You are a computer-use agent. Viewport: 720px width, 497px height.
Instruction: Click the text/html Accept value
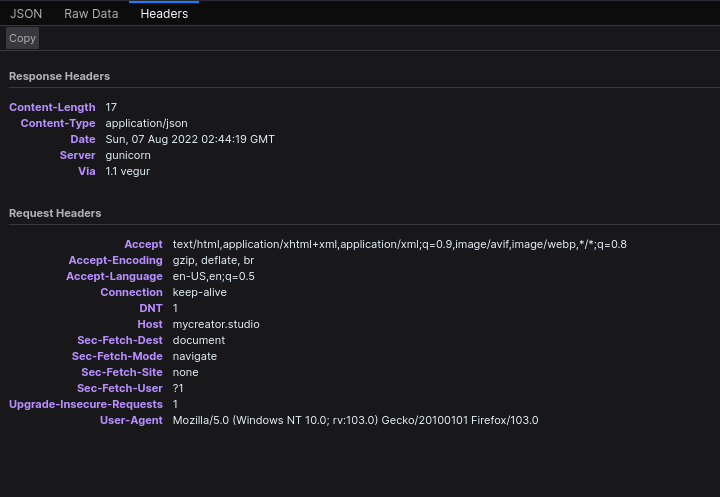pyautogui.click(x=399, y=244)
